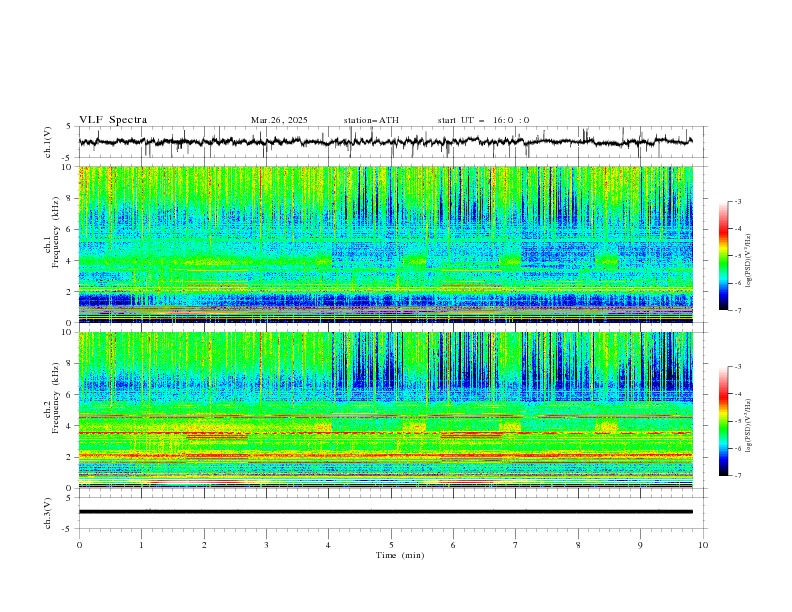Click the 4 kHz tick on ch.1 frequency axis

click(71, 261)
